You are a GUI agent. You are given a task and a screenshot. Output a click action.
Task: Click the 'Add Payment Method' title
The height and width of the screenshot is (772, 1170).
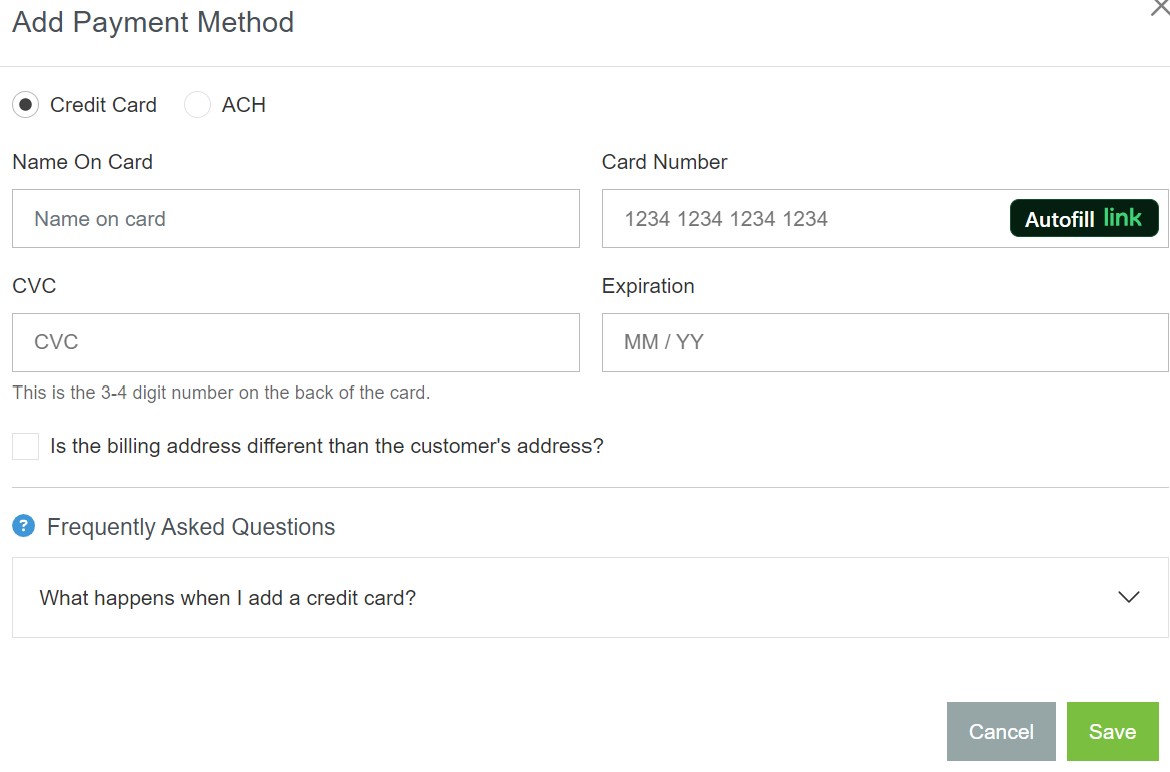[x=153, y=22]
